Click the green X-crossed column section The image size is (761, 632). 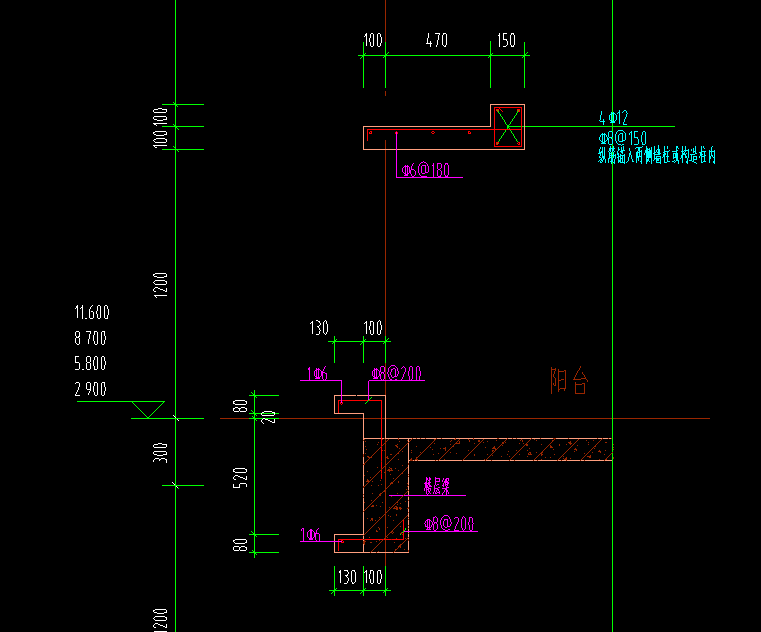(508, 127)
